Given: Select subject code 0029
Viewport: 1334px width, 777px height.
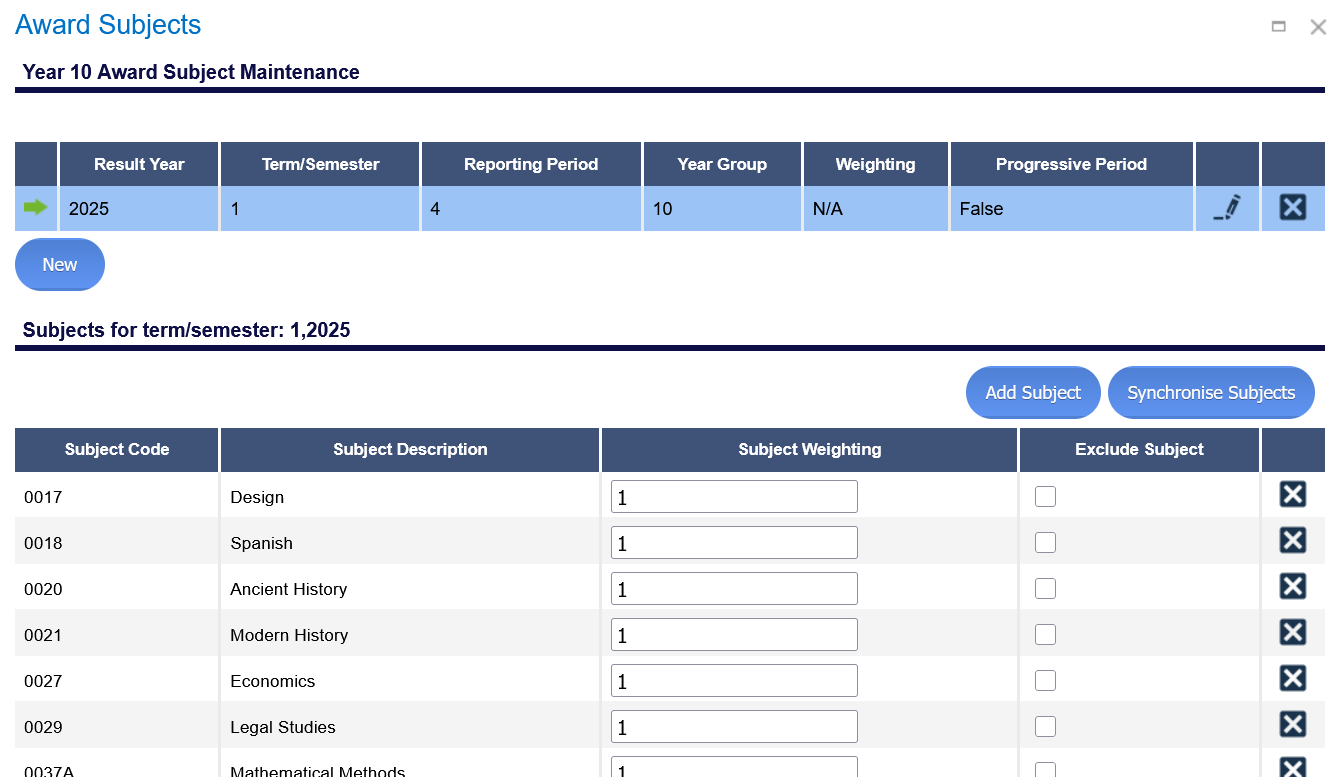Looking at the screenshot, I should click(117, 727).
